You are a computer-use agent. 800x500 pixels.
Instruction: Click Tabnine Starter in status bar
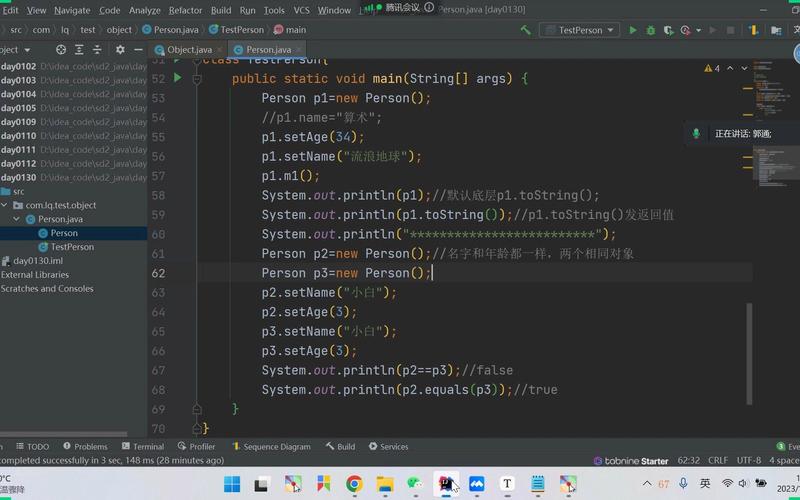pyautogui.click(x=631, y=461)
